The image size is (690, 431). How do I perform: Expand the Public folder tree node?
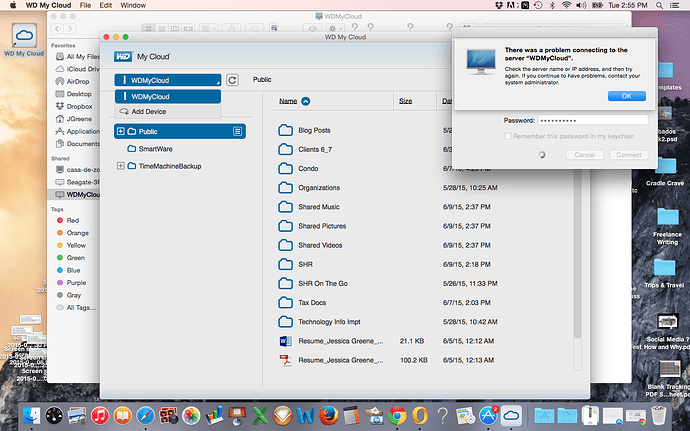click(121, 131)
